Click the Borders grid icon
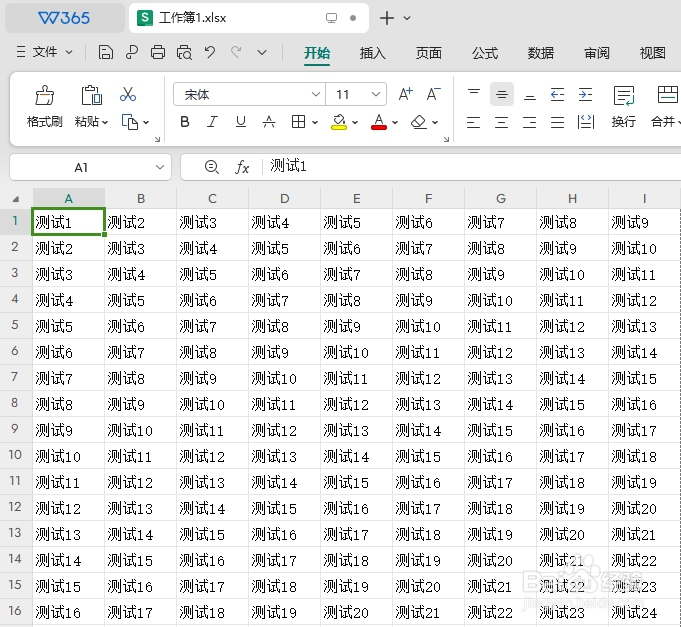 point(298,122)
